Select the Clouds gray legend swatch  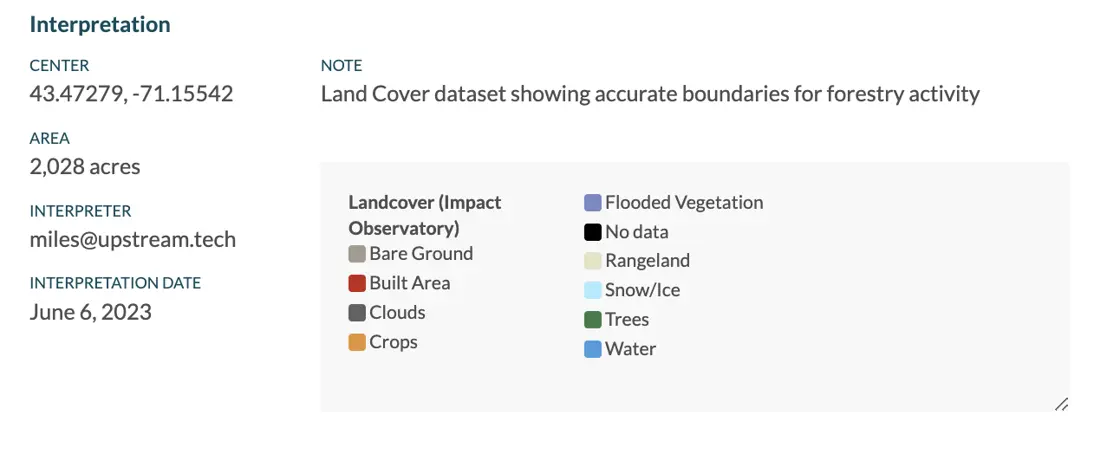357,313
